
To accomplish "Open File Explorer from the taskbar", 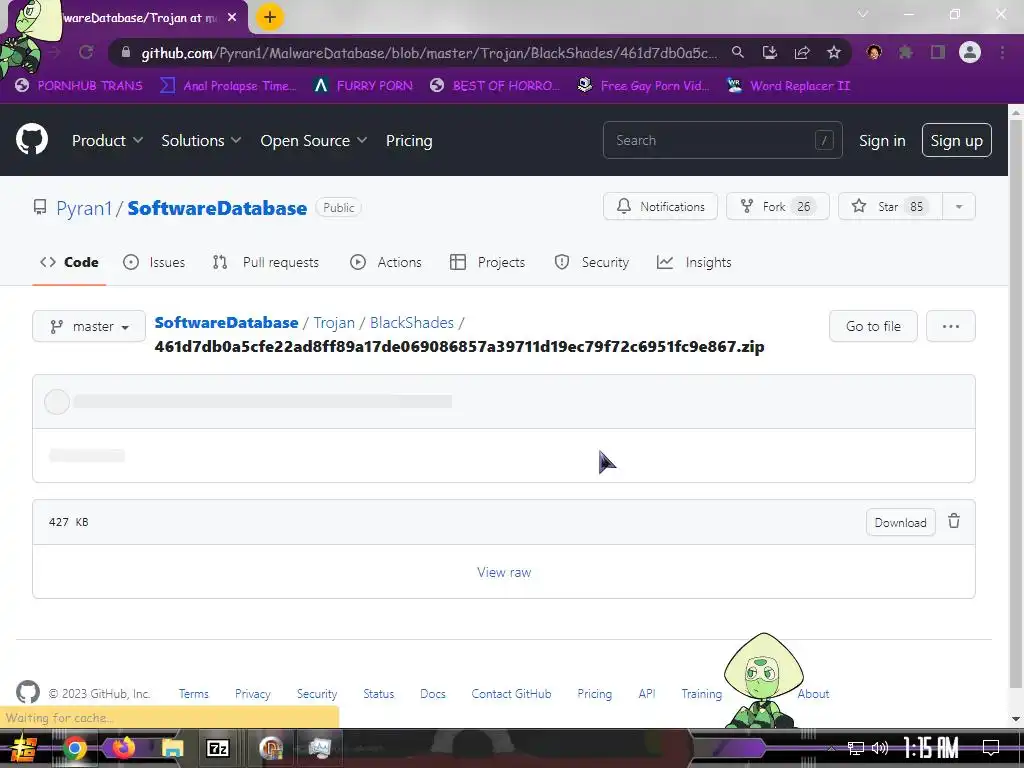I will point(172,748).
